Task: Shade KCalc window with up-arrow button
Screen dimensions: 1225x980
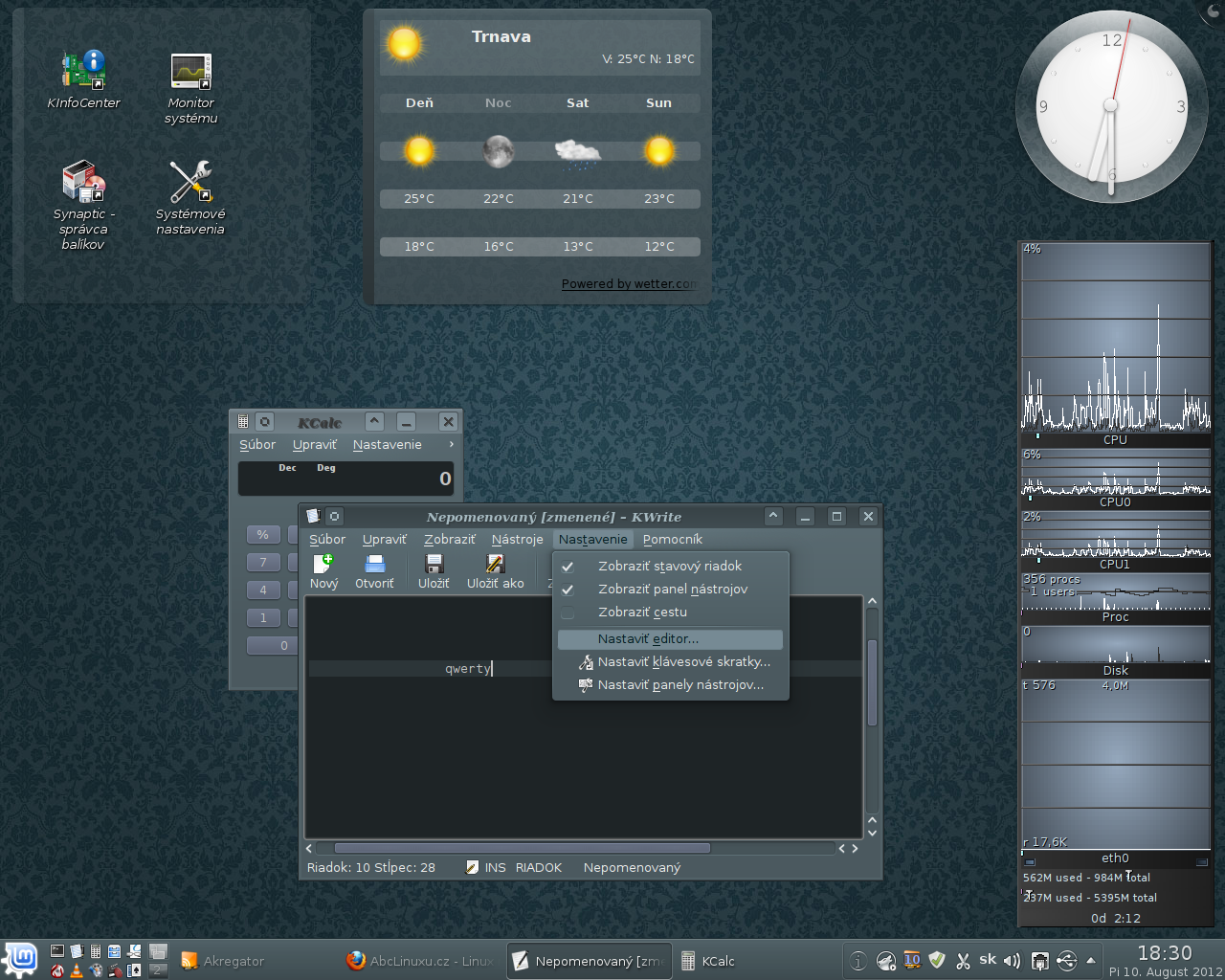Action: (375, 421)
